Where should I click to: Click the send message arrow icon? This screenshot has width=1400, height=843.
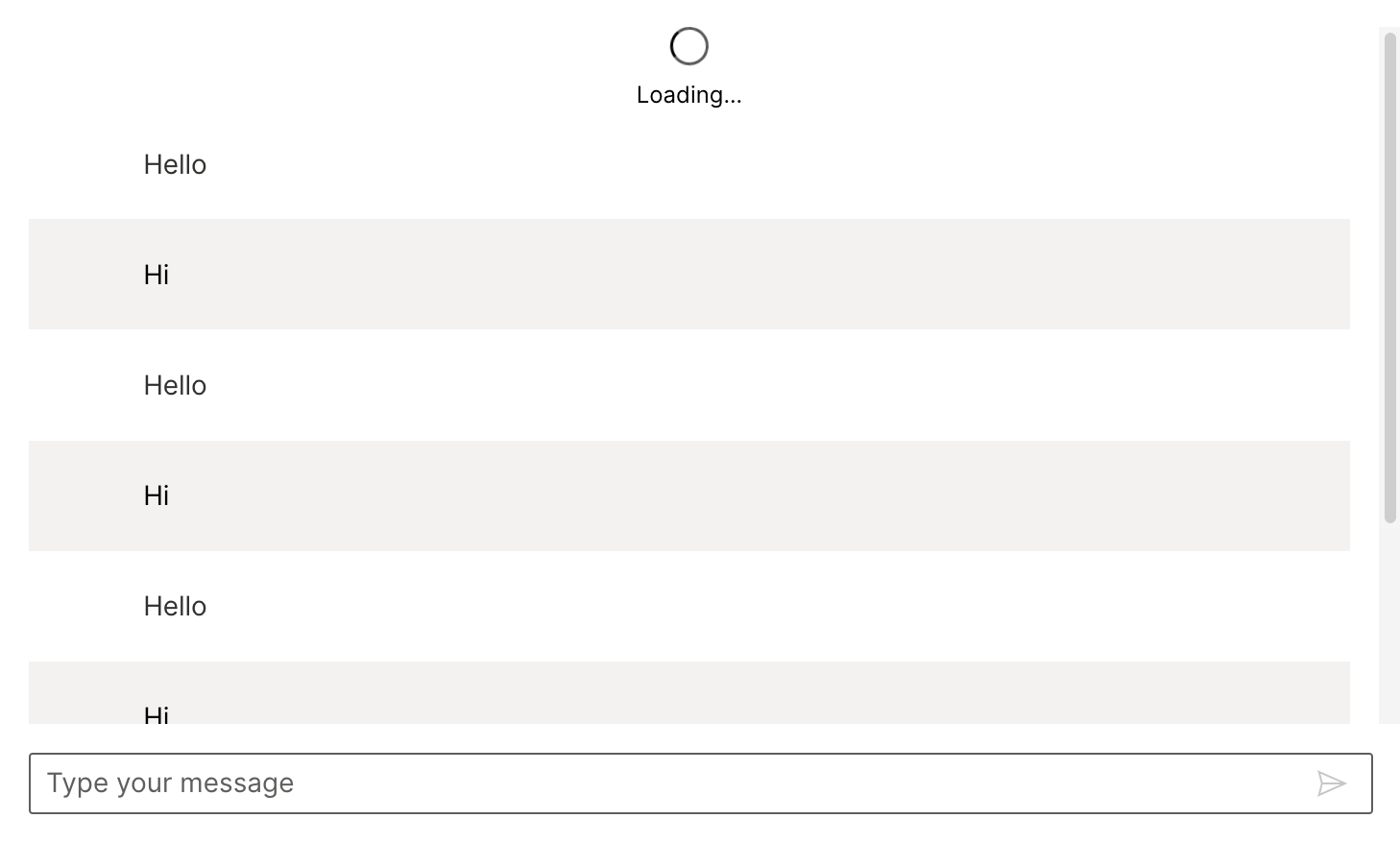(x=1331, y=783)
